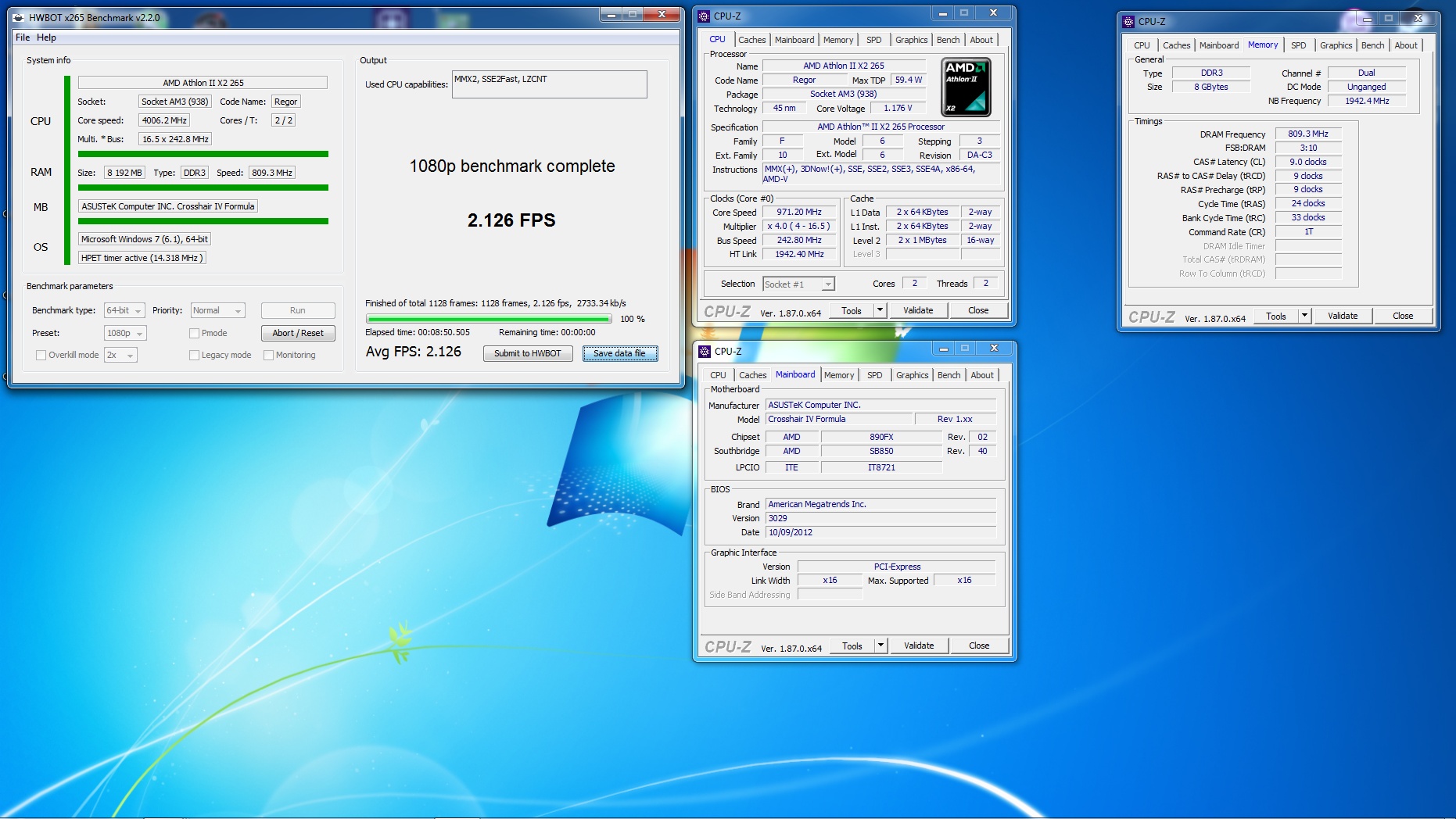Viewport: 1456px width, 819px height.
Task: Open the Overkill 2x multiplier dropdown
Action: pos(120,355)
